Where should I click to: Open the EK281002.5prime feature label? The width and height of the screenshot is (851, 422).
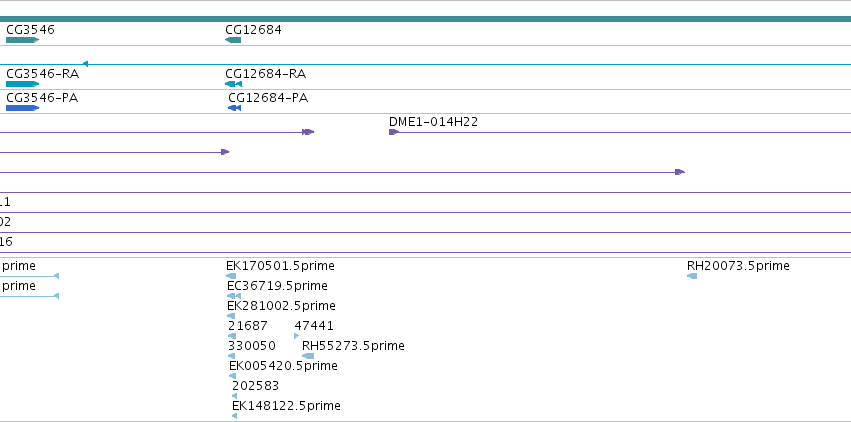[x=281, y=306]
